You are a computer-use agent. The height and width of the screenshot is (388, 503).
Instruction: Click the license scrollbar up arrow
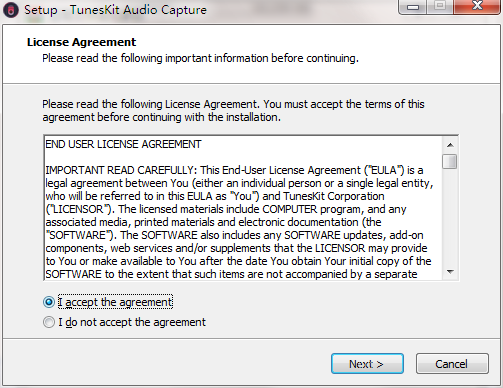[x=450, y=145]
